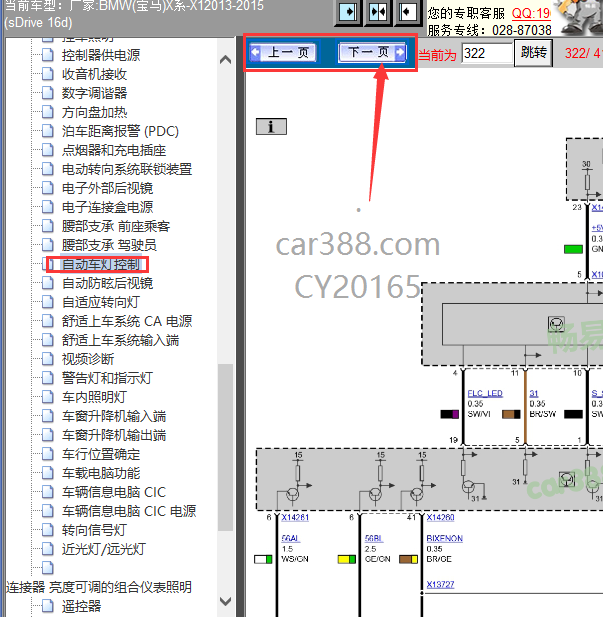Viewport: 603px width, 617px height.
Task: Open 近光灯/远光灯 entry
Action: (x=104, y=550)
